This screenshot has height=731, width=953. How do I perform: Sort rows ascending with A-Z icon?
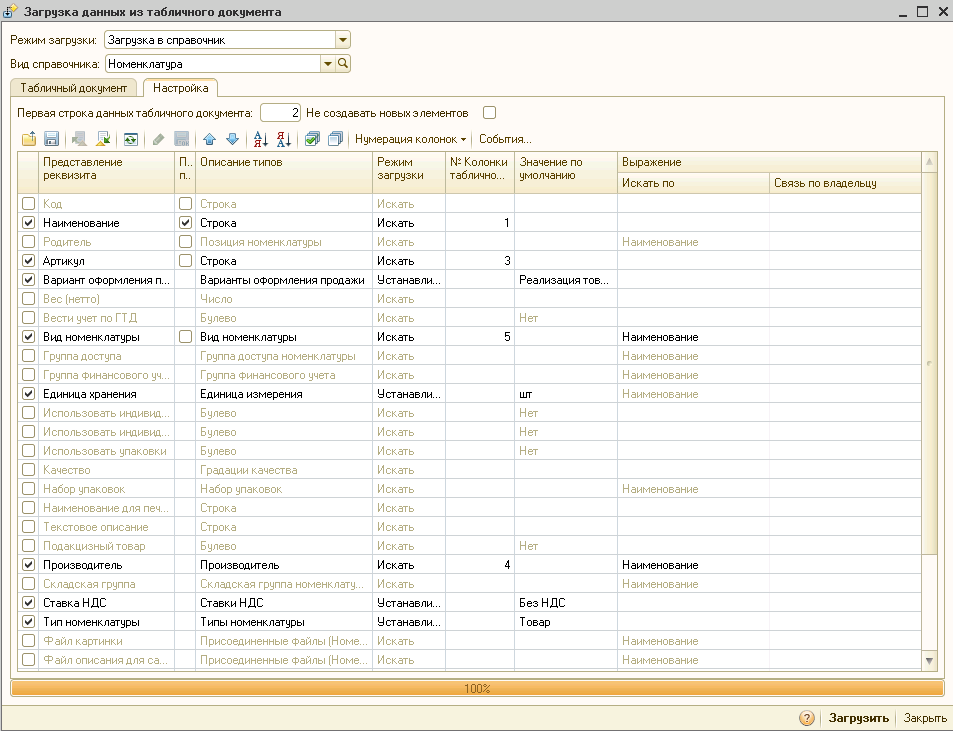(260, 139)
